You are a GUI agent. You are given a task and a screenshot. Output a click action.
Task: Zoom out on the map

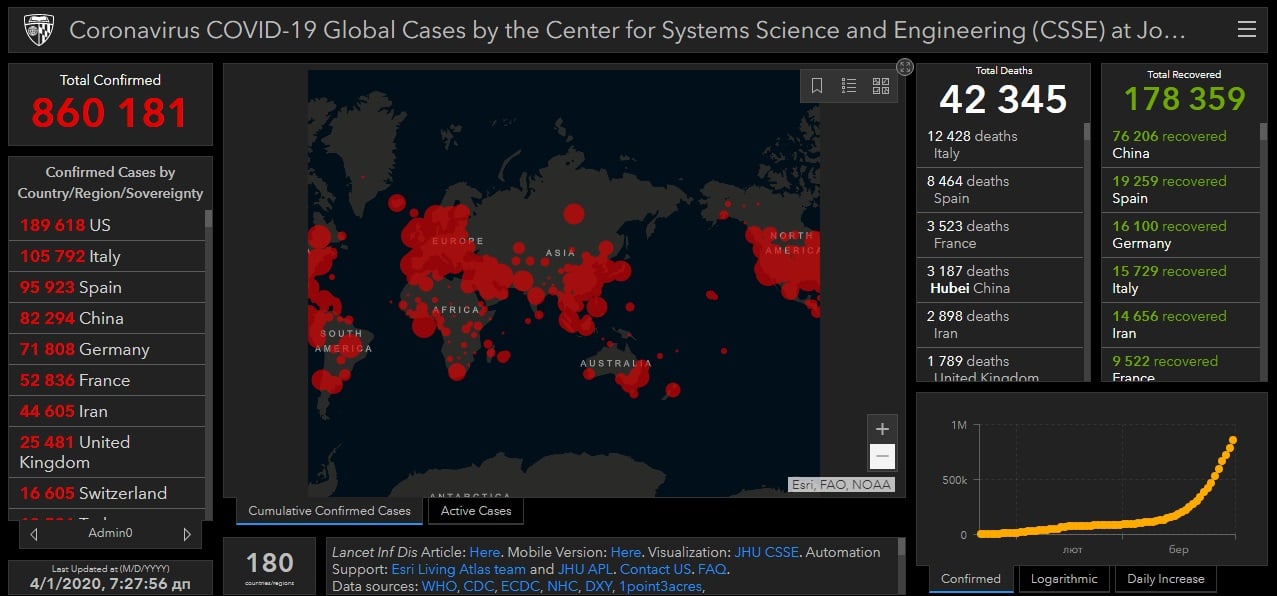click(x=882, y=457)
